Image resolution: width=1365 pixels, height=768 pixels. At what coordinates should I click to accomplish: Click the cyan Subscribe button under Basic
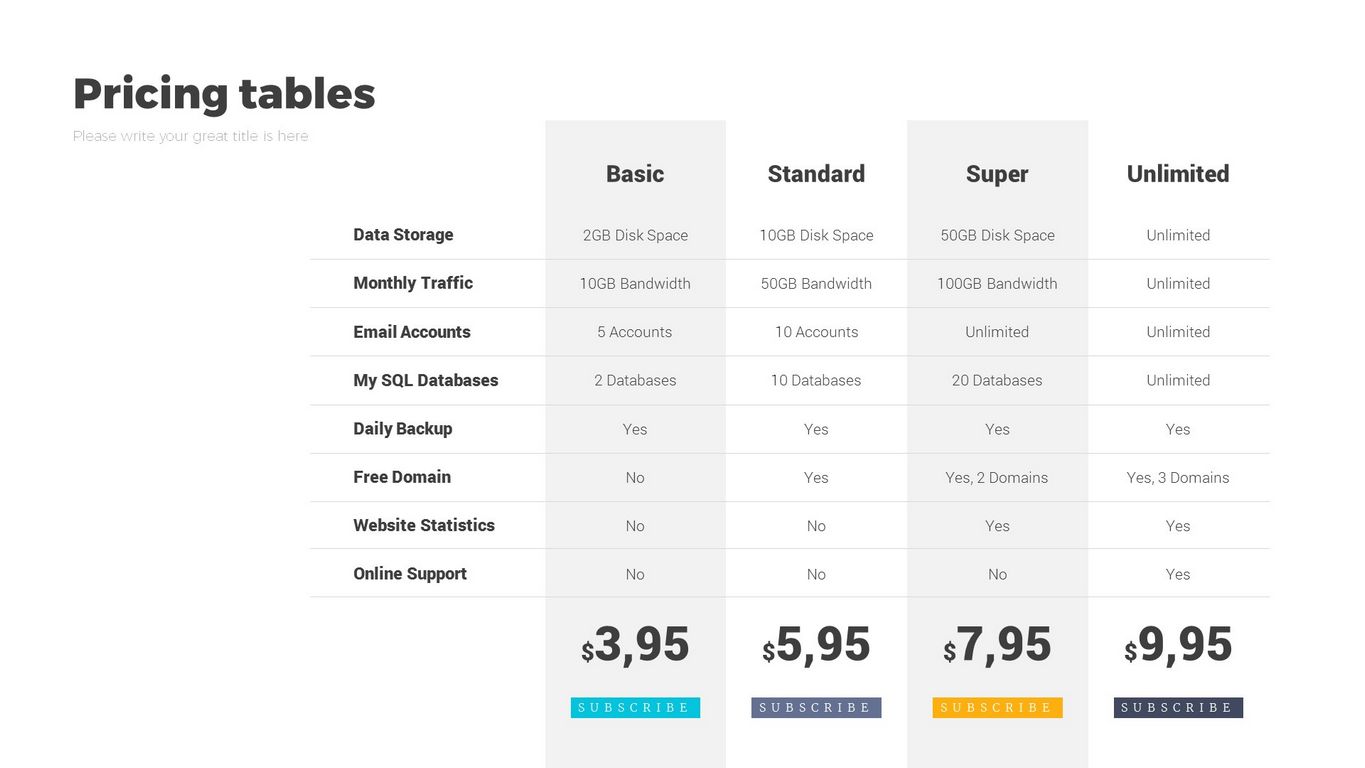pos(635,708)
